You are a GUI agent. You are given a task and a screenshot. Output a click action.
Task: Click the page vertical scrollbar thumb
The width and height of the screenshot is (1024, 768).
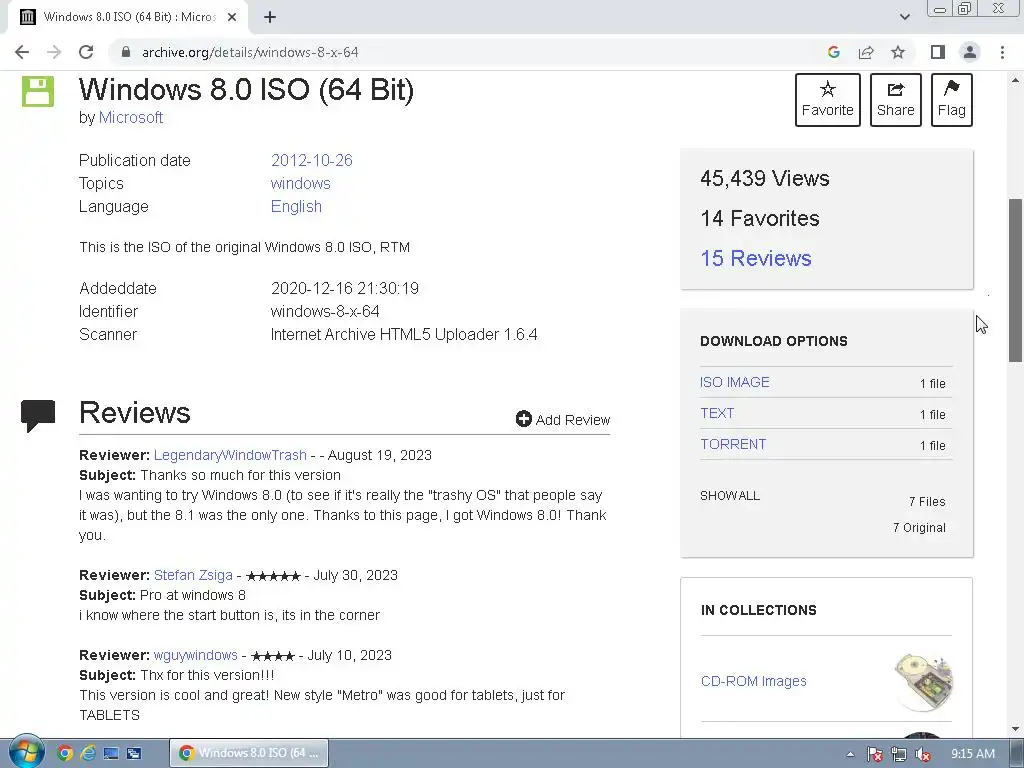(x=1016, y=280)
